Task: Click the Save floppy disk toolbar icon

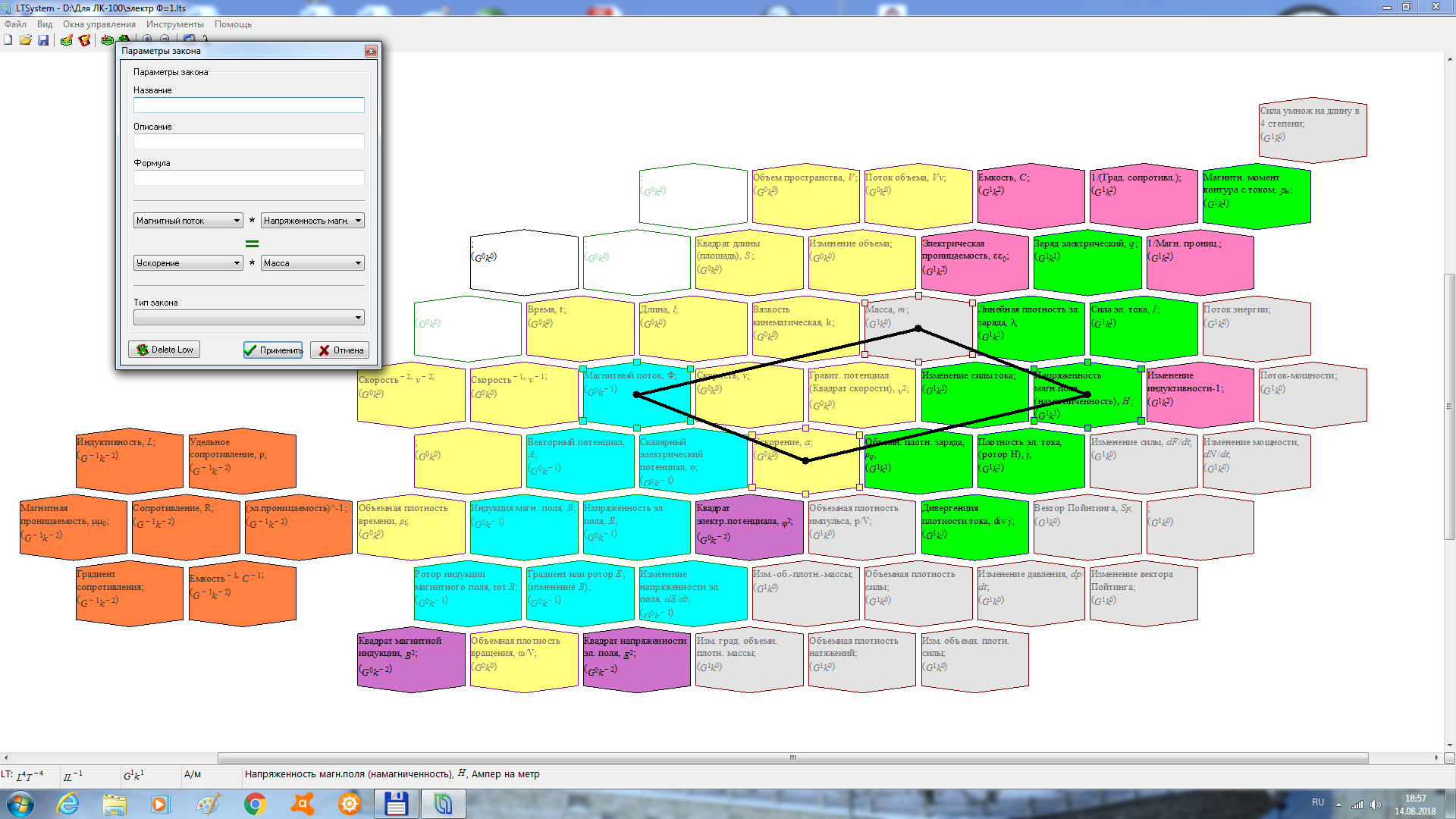Action: [43, 39]
